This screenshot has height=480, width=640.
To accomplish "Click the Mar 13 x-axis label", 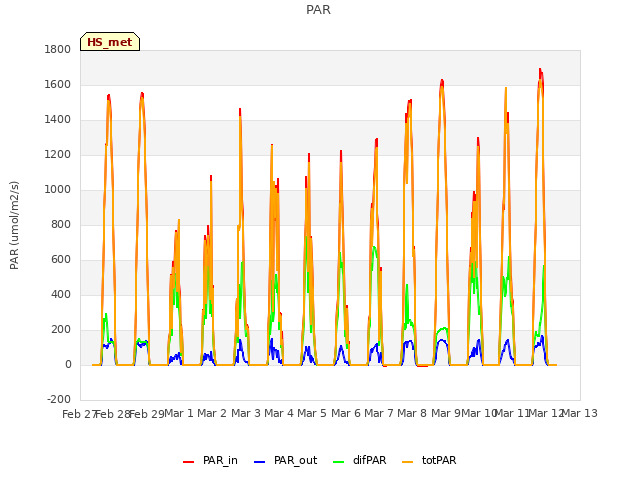I will click(x=580, y=414).
